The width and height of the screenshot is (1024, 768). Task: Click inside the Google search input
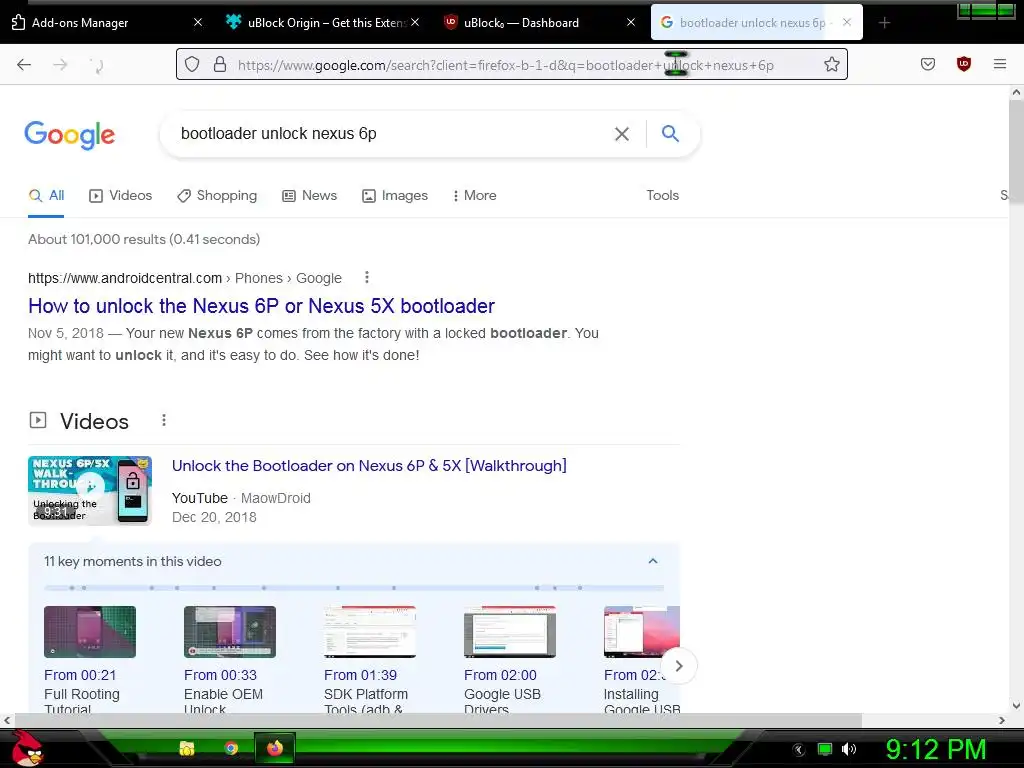(x=392, y=134)
